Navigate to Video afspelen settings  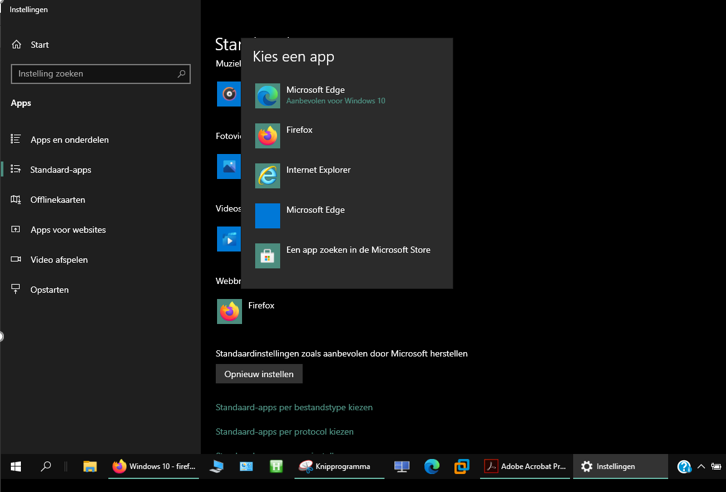coord(58,260)
